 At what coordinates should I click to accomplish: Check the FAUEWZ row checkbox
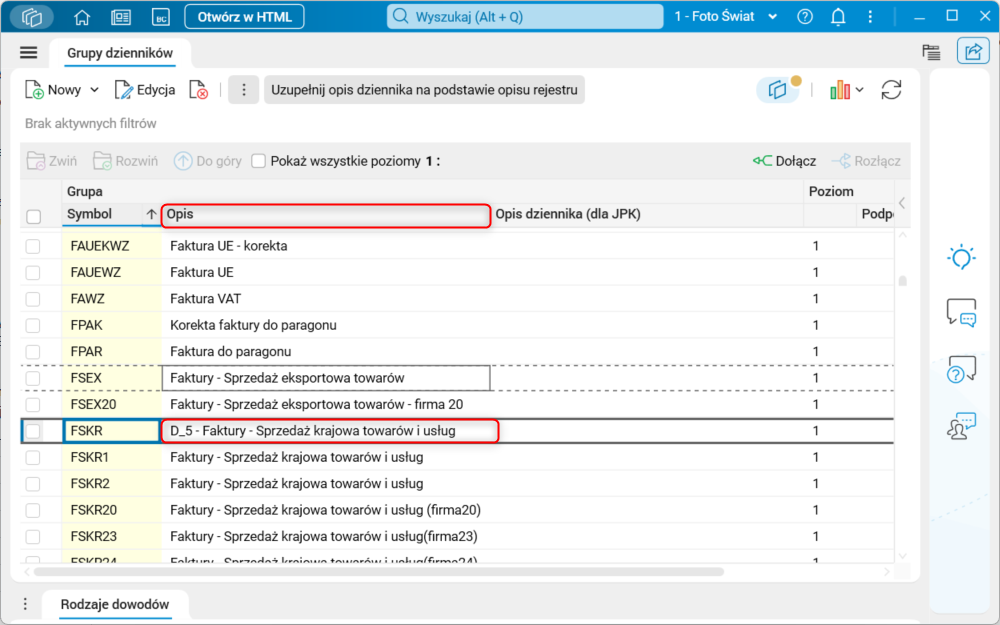pos(33,272)
